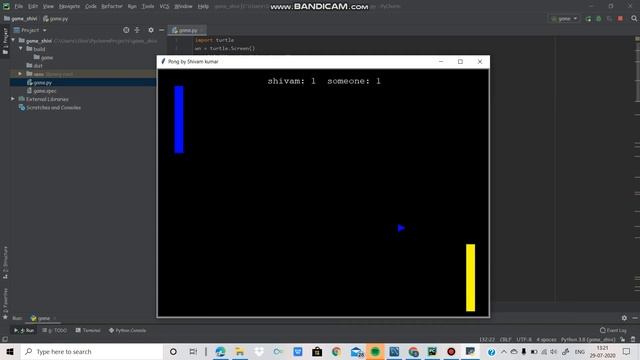This screenshot has height=360, width=640.
Task: Open the Run tool window button
Action: coord(24,330)
